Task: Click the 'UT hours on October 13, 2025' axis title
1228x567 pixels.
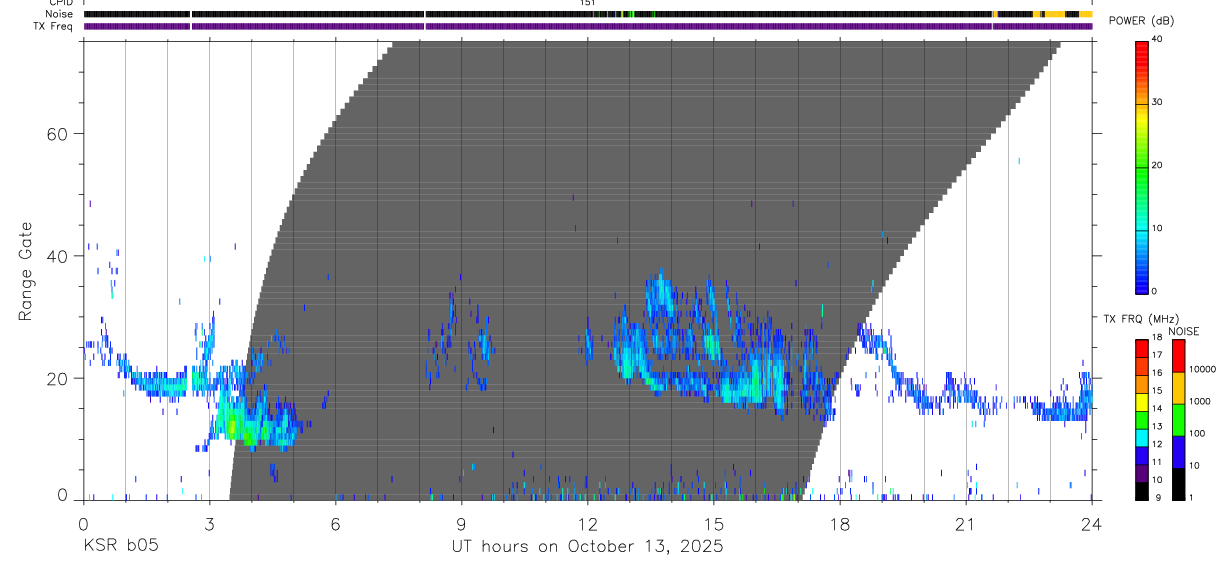Action: (587, 546)
